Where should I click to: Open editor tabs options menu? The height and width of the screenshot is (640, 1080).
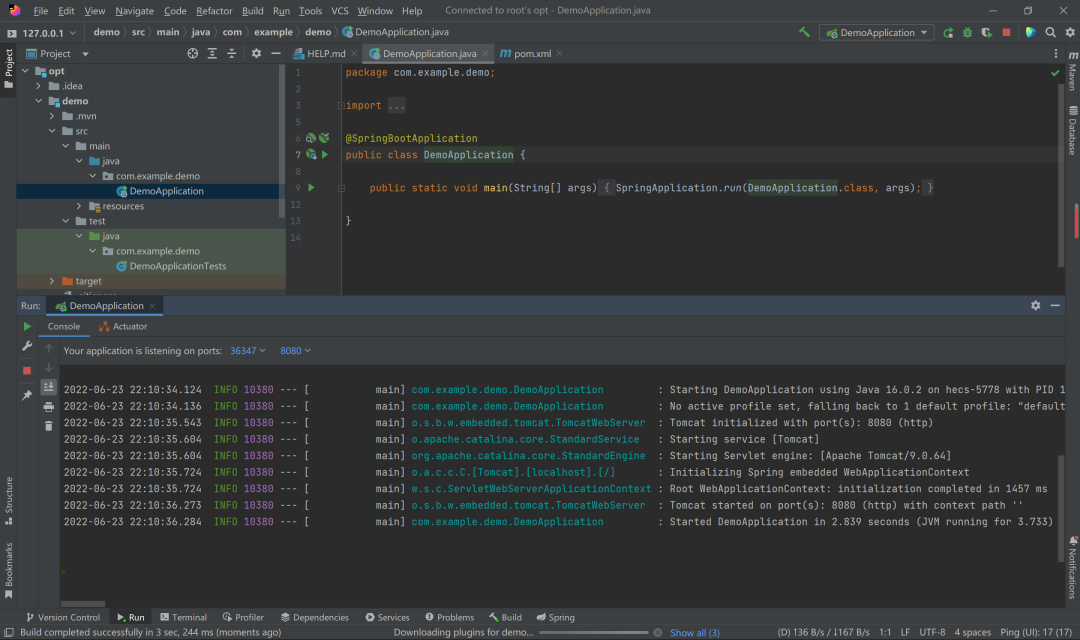coord(1055,54)
